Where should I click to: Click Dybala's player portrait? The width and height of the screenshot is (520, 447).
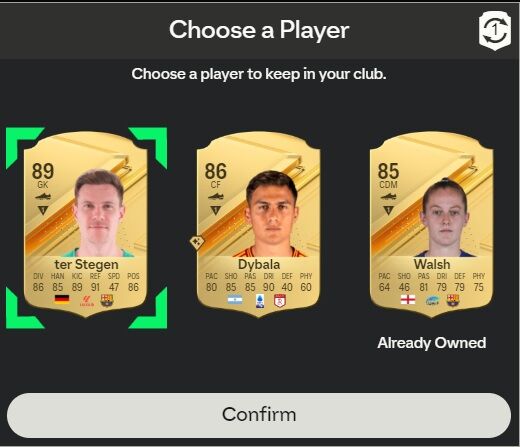pyautogui.click(x=272, y=213)
